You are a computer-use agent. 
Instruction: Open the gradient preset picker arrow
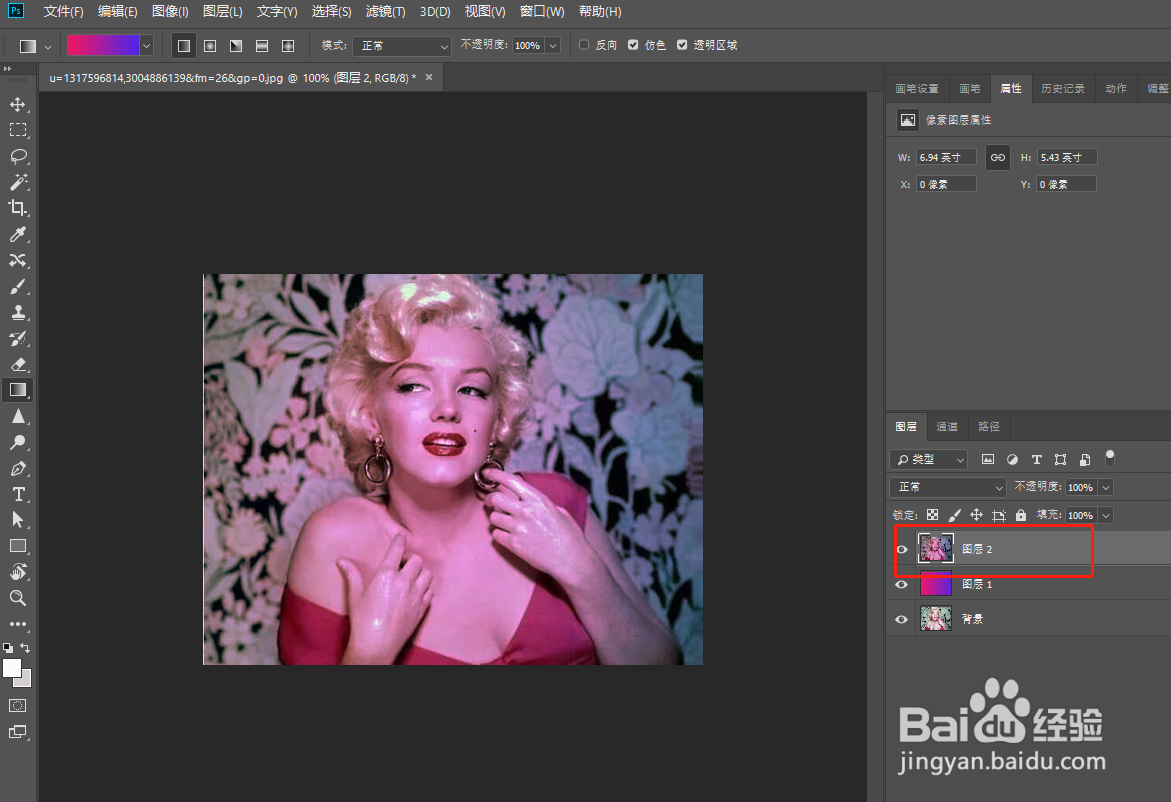[x=146, y=46]
